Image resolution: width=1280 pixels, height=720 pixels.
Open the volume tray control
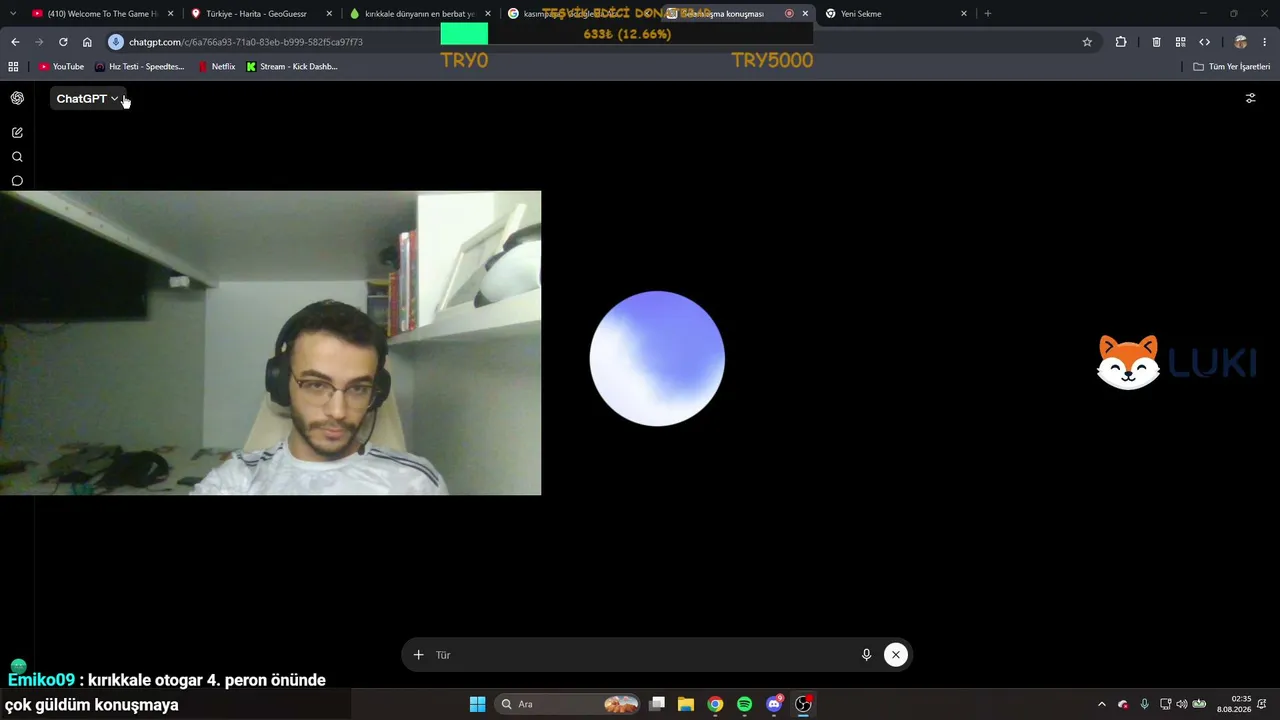(1181, 704)
